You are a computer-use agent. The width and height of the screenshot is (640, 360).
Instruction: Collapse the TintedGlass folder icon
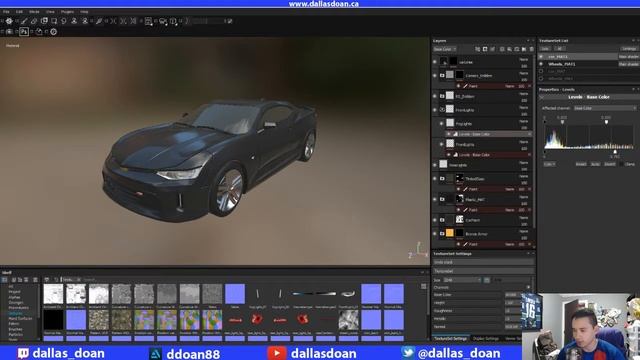pos(442,179)
